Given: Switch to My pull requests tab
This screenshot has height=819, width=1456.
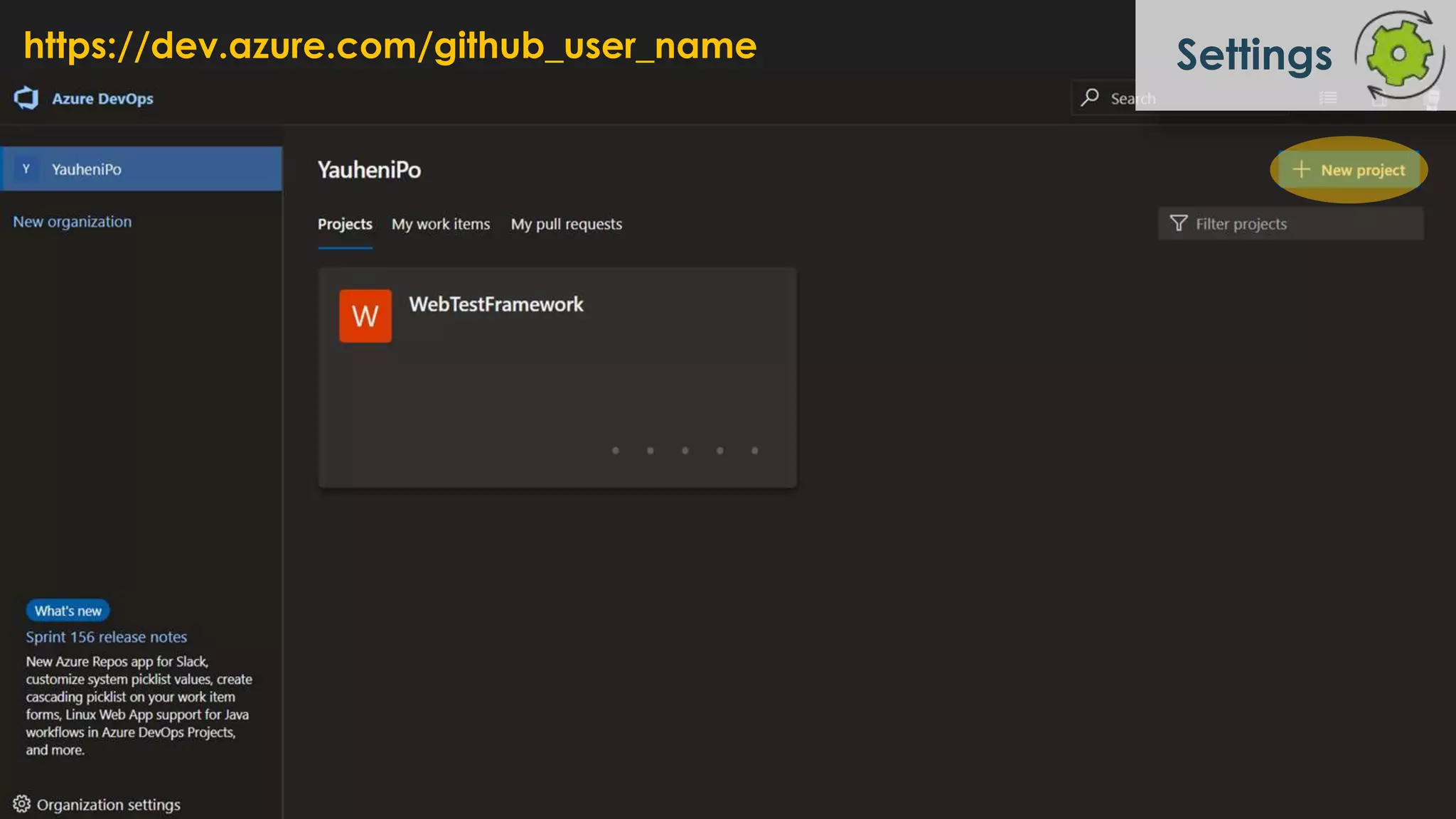Looking at the screenshot, I should coord(567,224).
